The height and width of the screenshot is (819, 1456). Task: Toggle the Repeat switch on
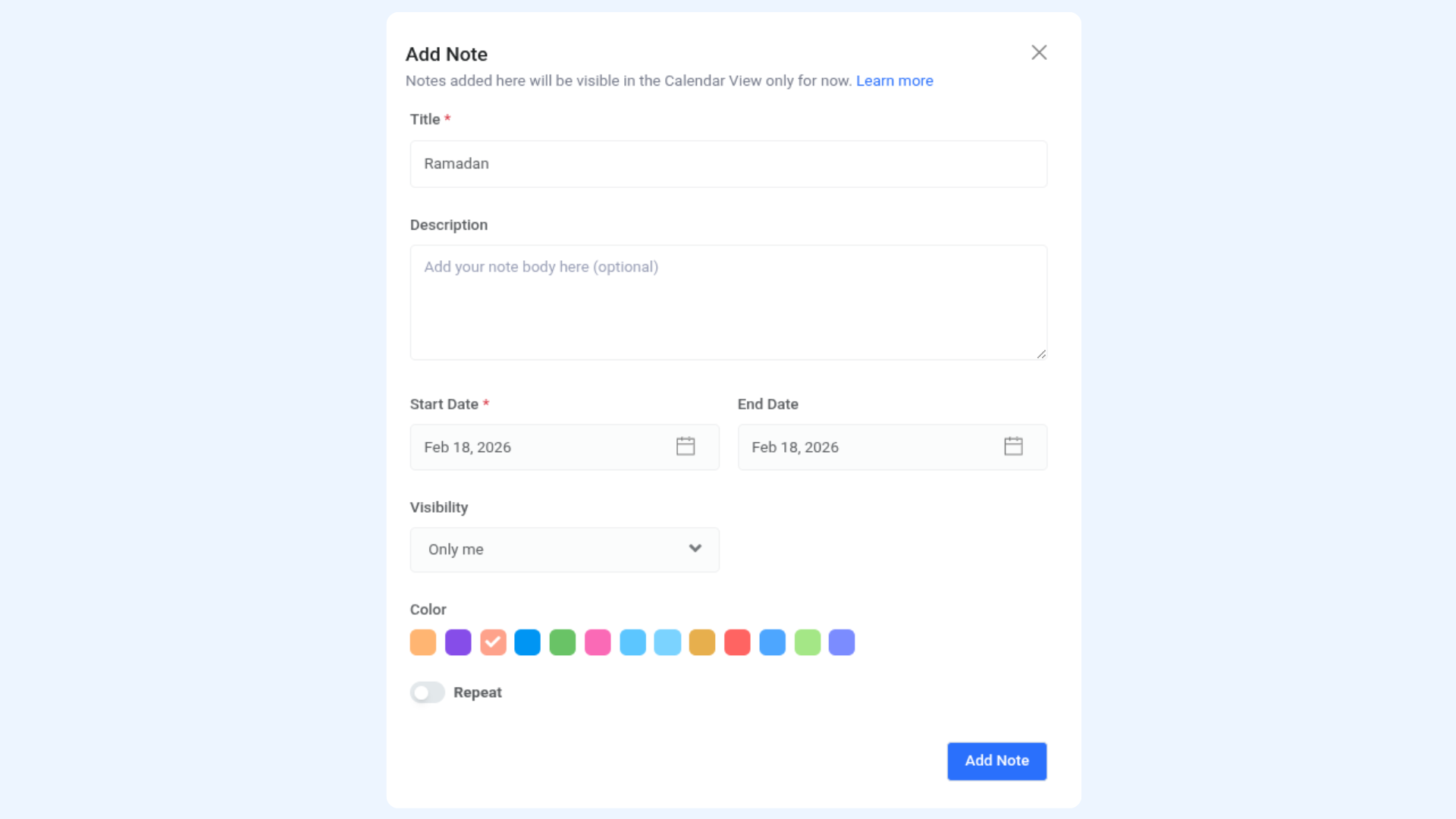point(427,692)
